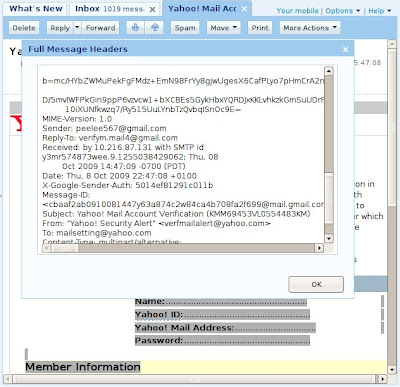Click the Full Message Headers dialog title
Image resolution: width=400 pixels, height=387 pixels.
click(78, 49)
